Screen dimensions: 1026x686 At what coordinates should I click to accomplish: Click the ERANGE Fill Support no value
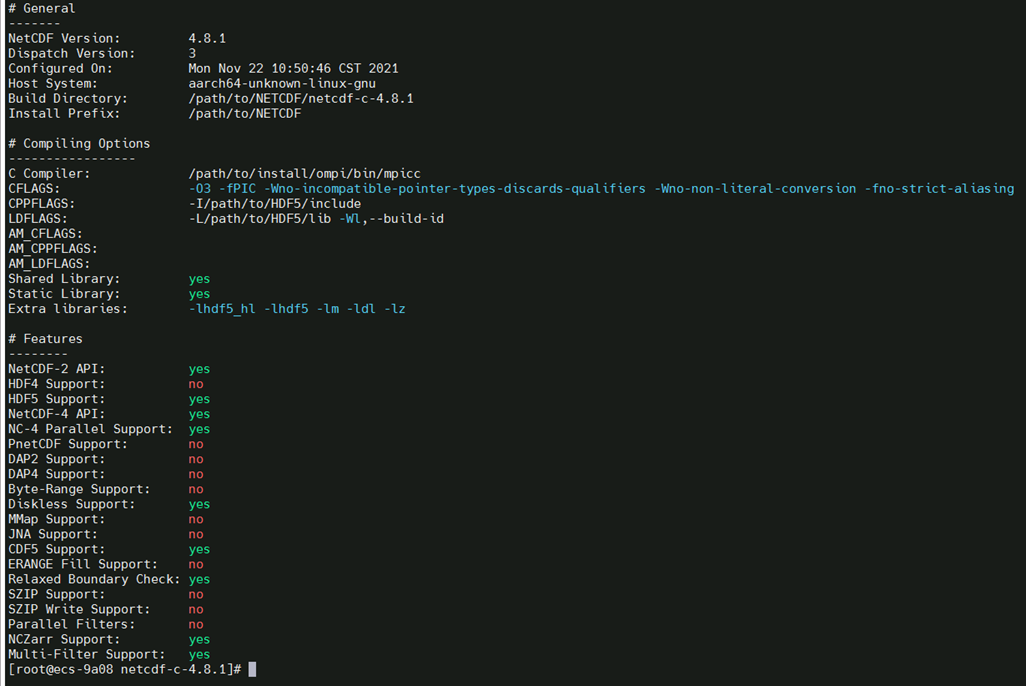tap(196, 564)
